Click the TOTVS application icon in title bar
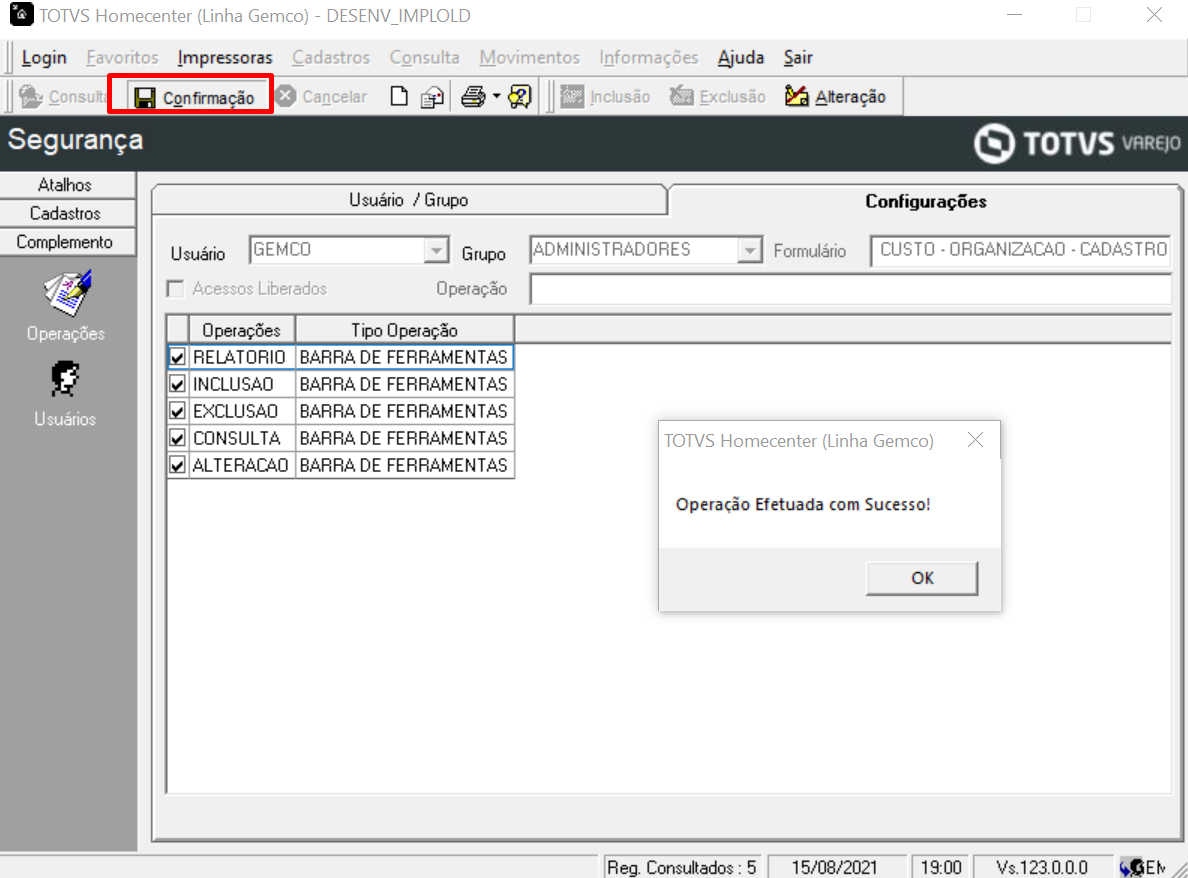 tap(21, 14)
